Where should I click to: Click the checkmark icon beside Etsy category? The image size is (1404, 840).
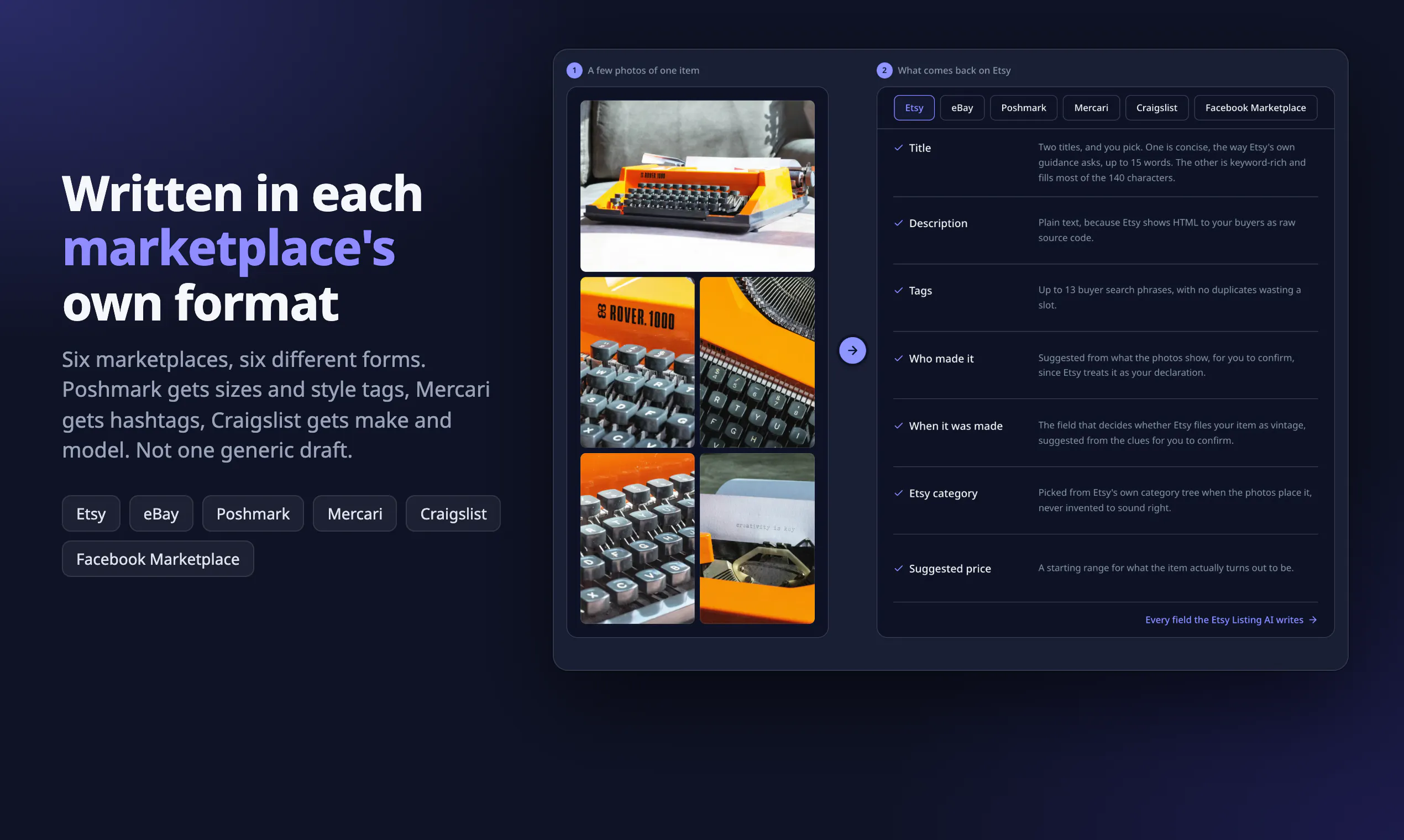coord(898,493)
